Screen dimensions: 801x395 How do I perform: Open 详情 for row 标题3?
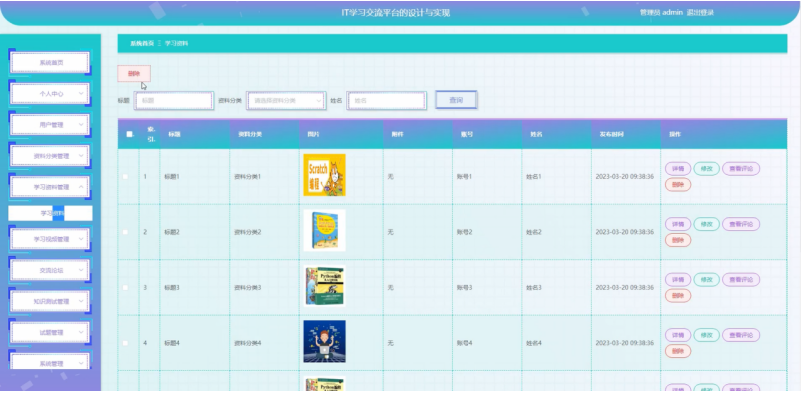coord(678,280)
